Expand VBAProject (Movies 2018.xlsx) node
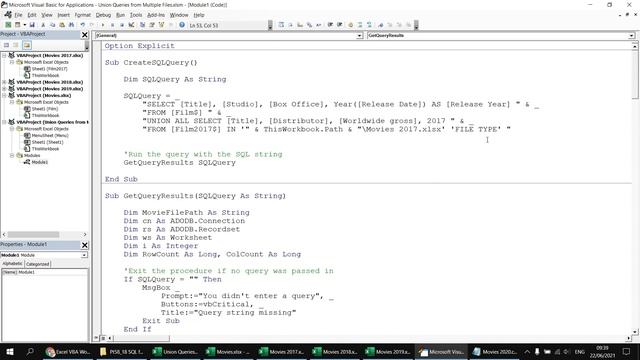 (x=4, y=82)
